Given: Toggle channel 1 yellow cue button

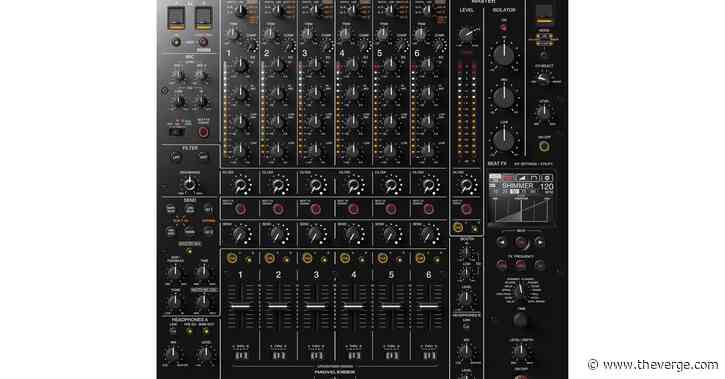Looking at the screenshot, I should tap(232, 258).
